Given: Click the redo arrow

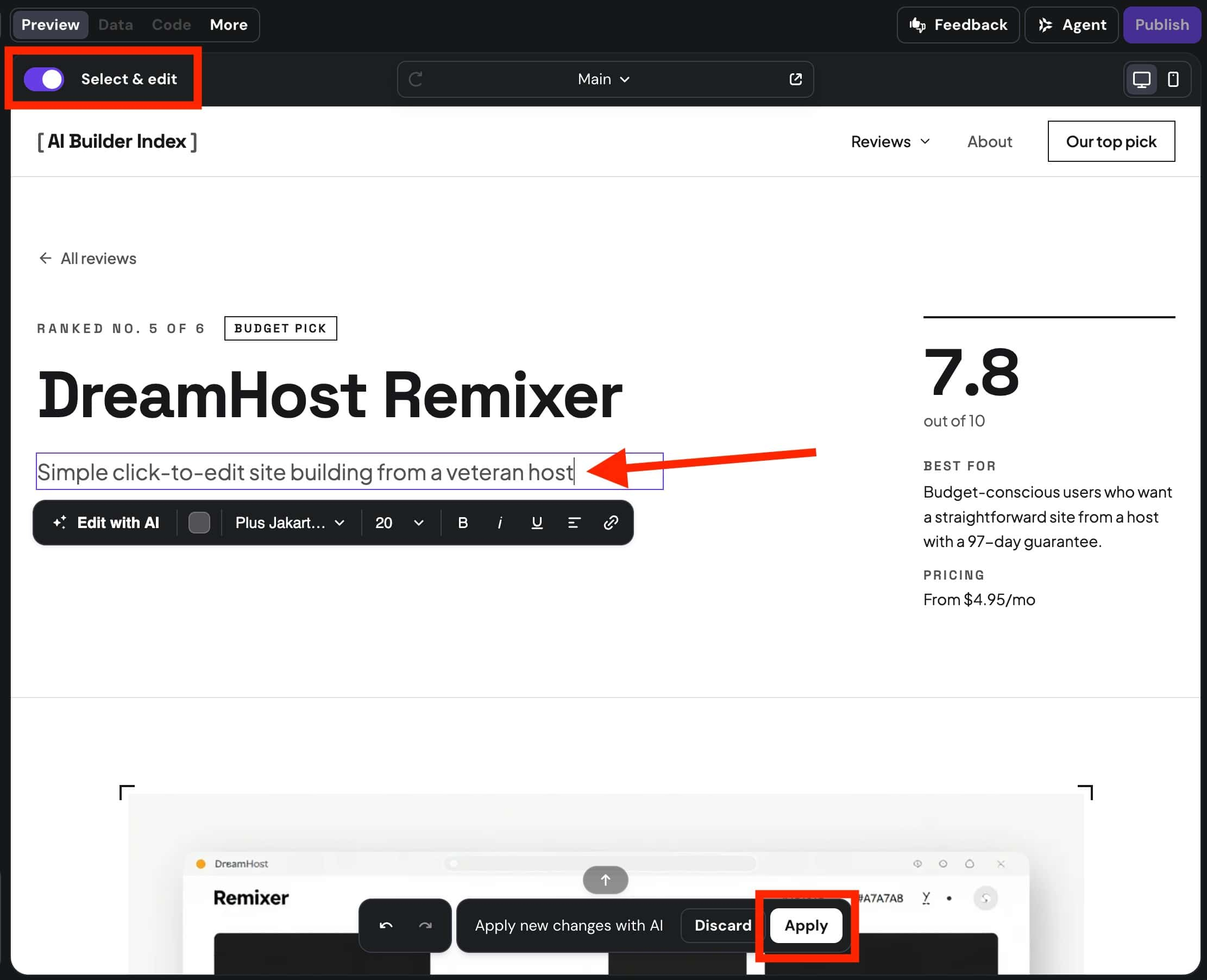Looking at the screenshot, I should 425,925.
